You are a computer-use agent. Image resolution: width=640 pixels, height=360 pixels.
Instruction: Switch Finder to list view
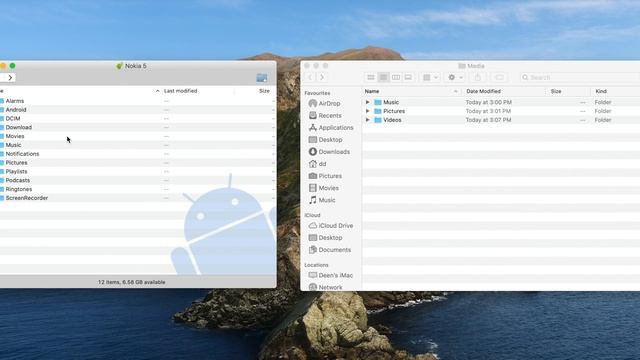click(x=383, y=77)
